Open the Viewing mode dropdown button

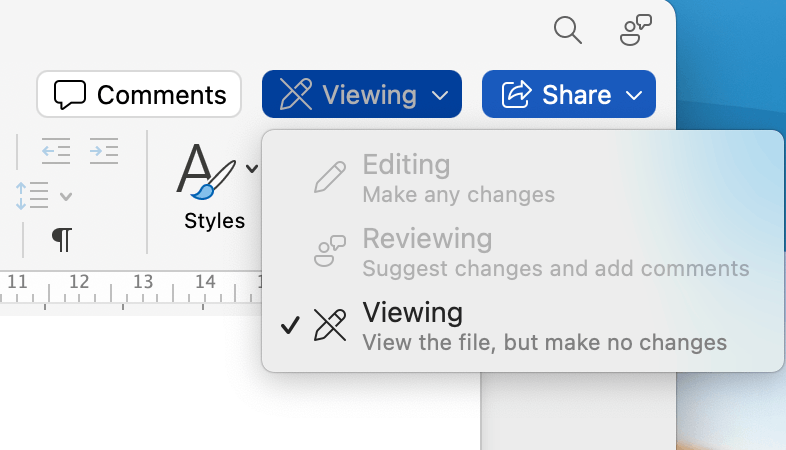(x=361, y=95)
